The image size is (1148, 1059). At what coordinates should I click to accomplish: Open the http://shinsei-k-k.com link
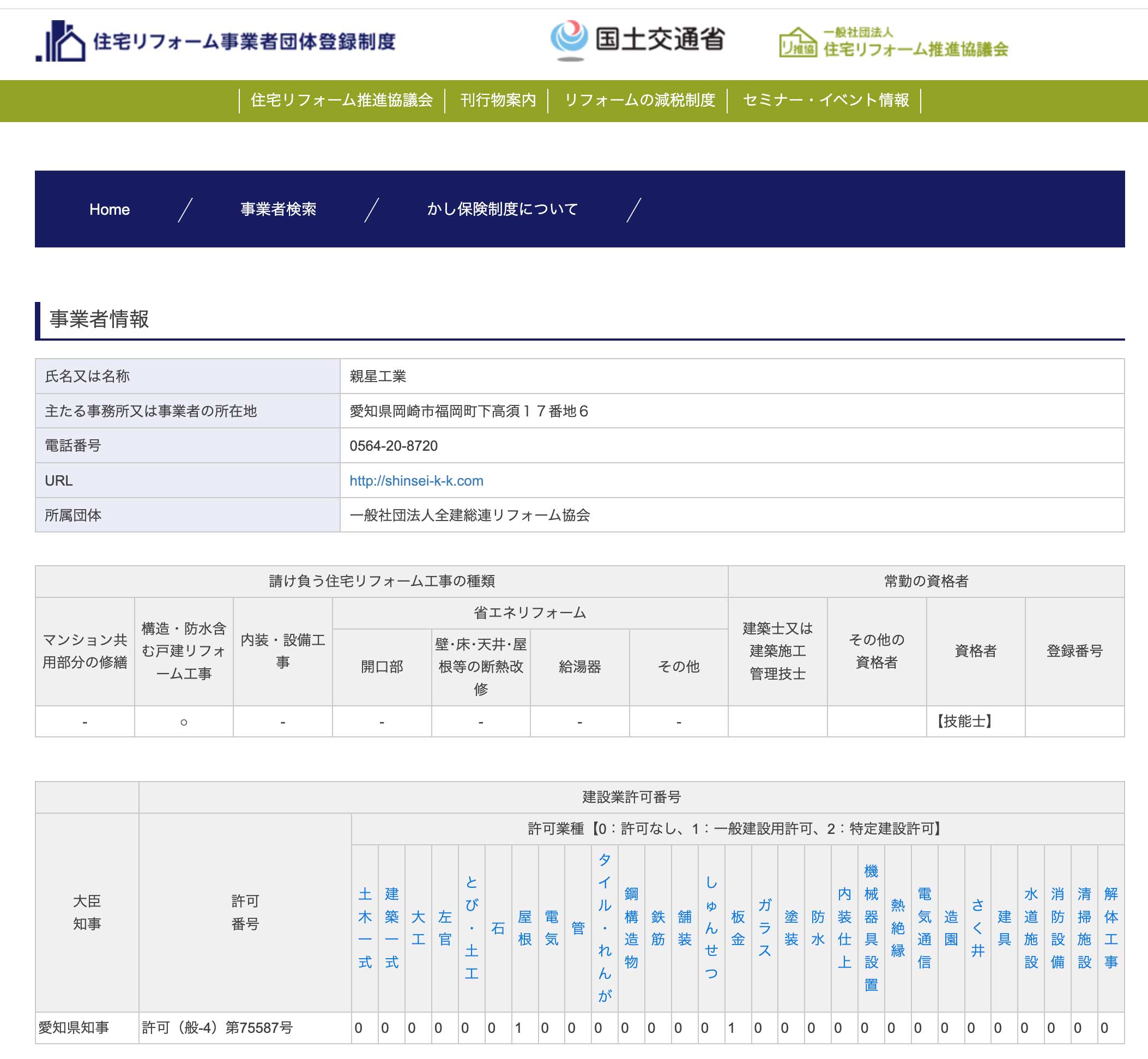416,481
